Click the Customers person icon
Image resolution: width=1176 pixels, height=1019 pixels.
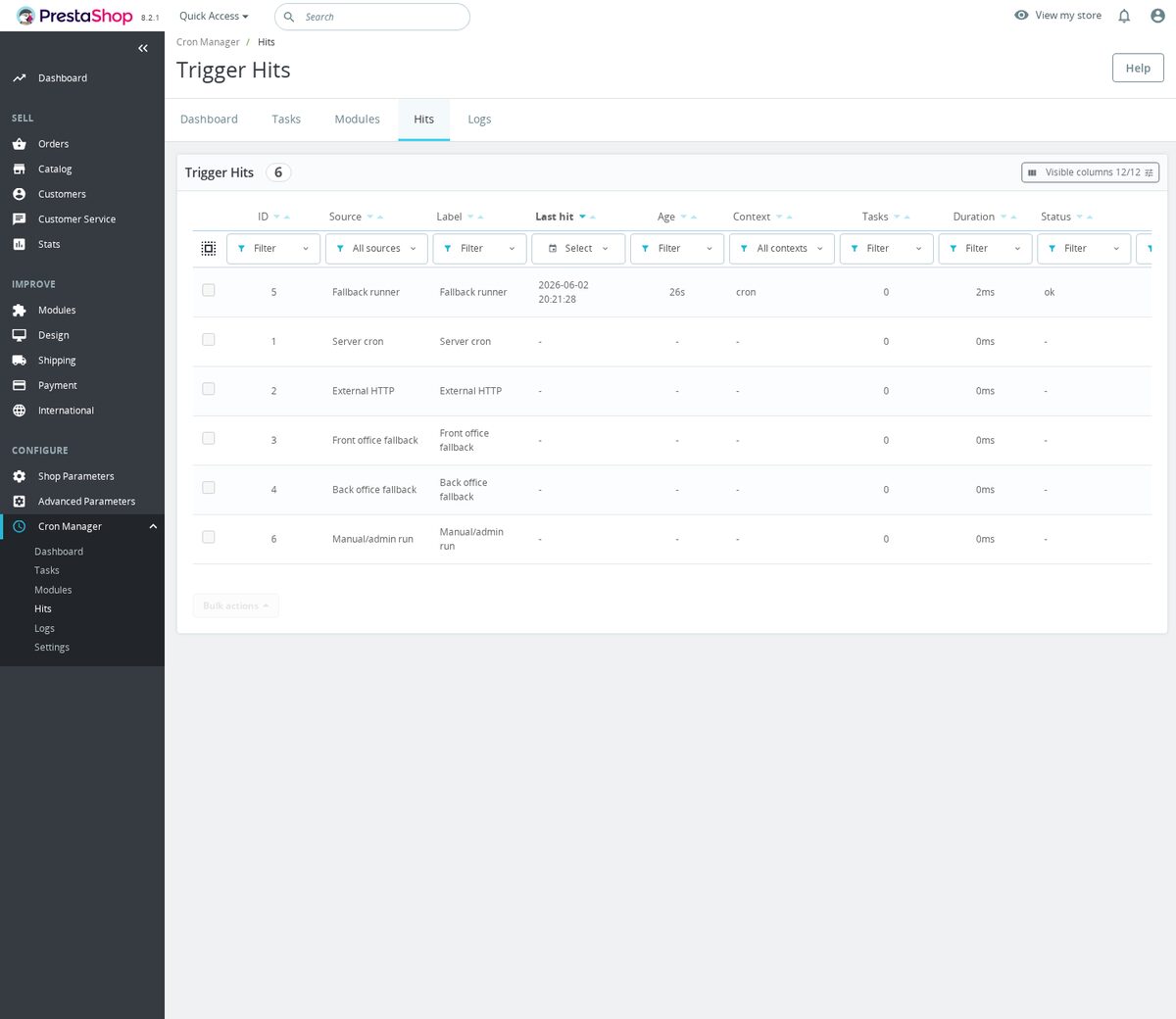19,194
